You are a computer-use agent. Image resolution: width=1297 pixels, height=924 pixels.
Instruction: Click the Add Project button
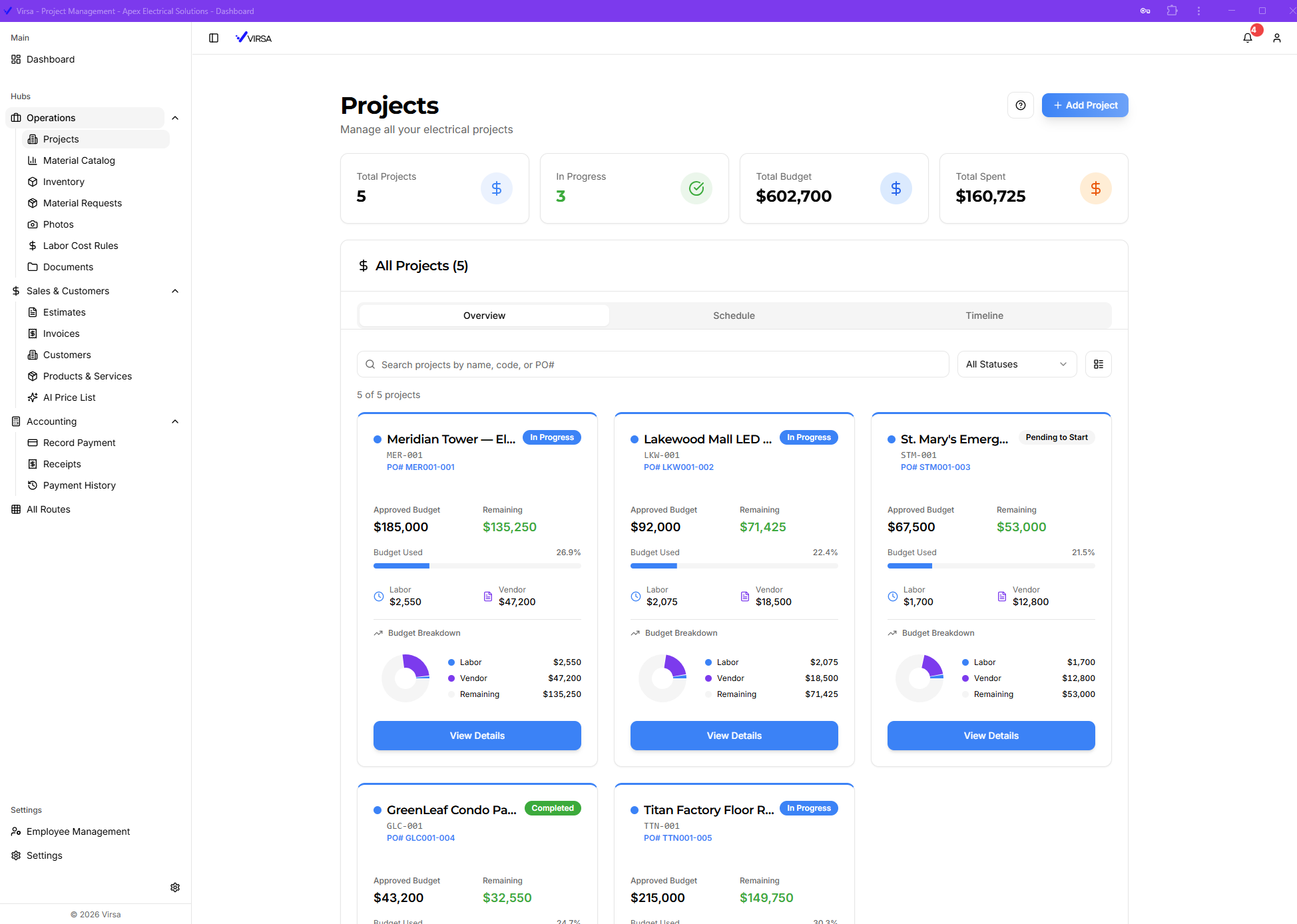[1085, 105]
